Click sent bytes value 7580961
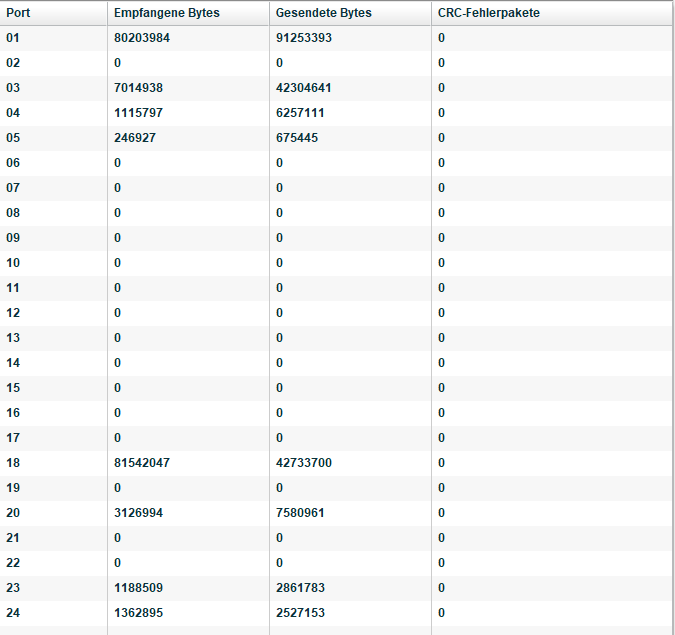Screen dimensions: 675x635 pos(300,513)
